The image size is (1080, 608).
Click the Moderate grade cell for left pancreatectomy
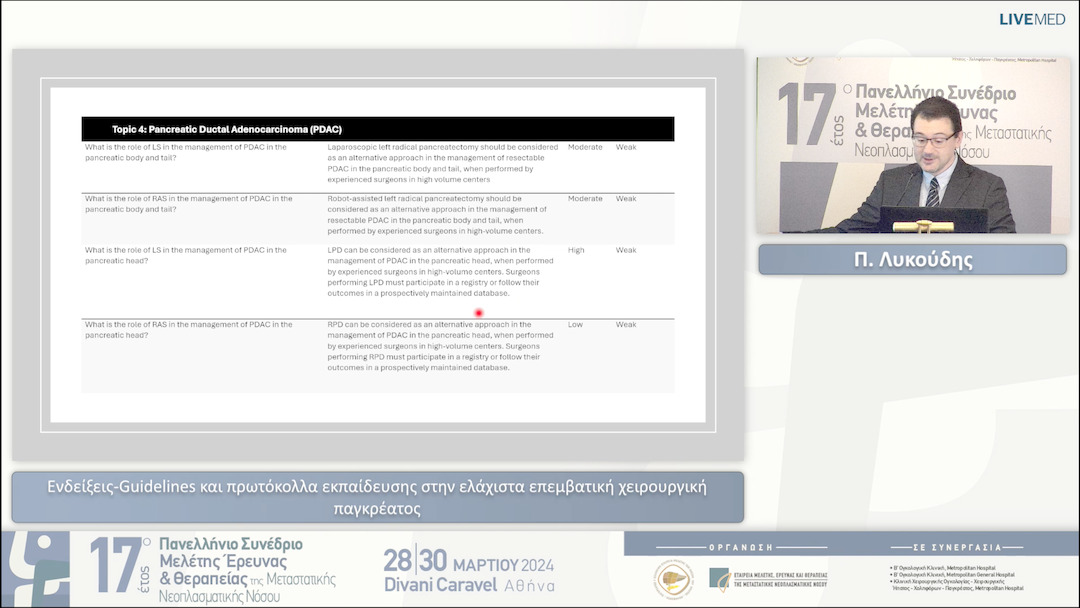click(584, 146)
